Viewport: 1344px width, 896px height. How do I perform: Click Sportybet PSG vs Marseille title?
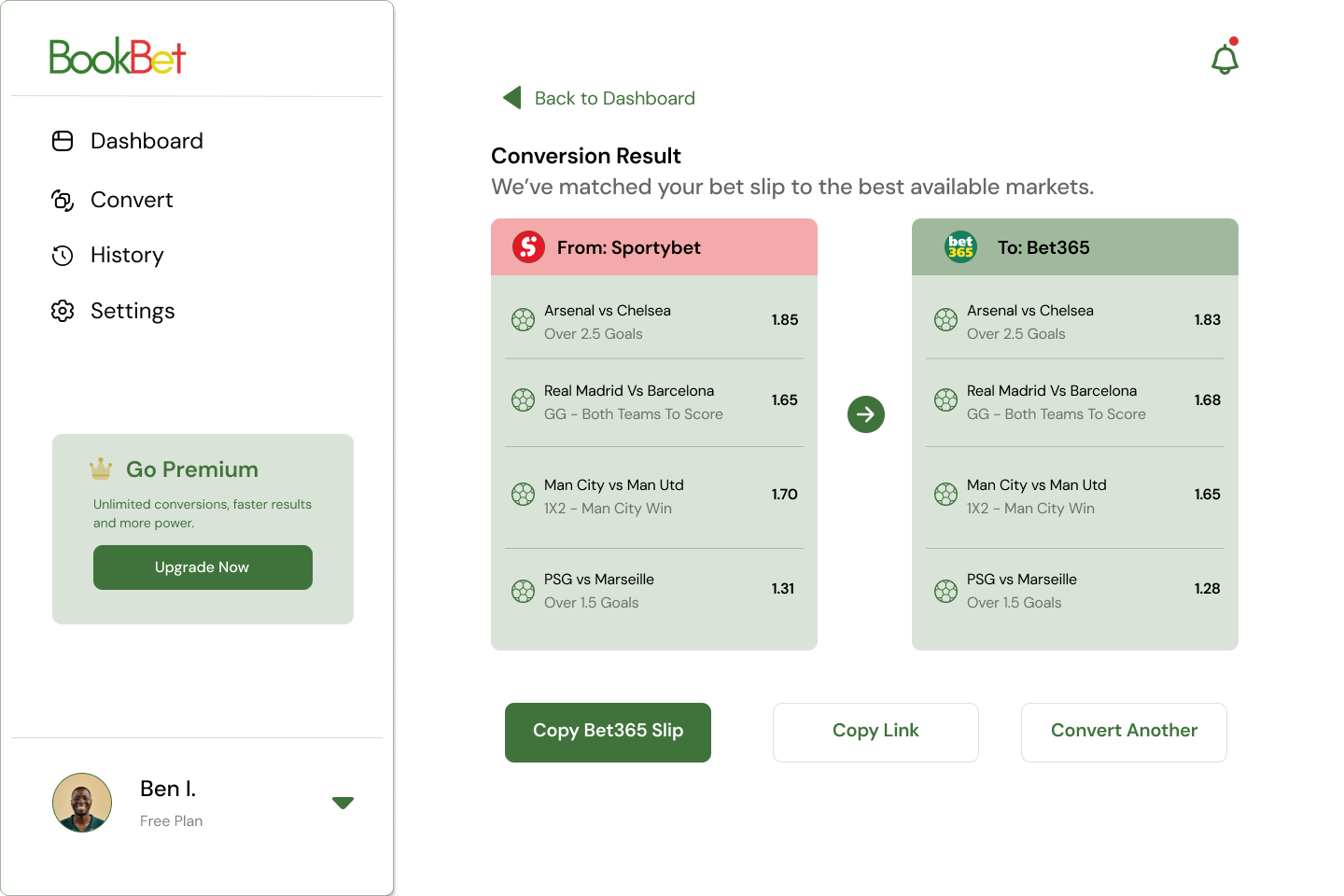click(x=599, y=580)
